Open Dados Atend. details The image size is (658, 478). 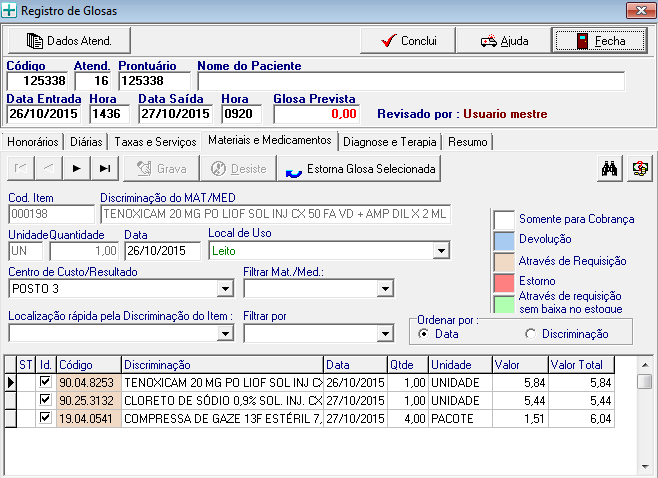[x=69, y=41]
